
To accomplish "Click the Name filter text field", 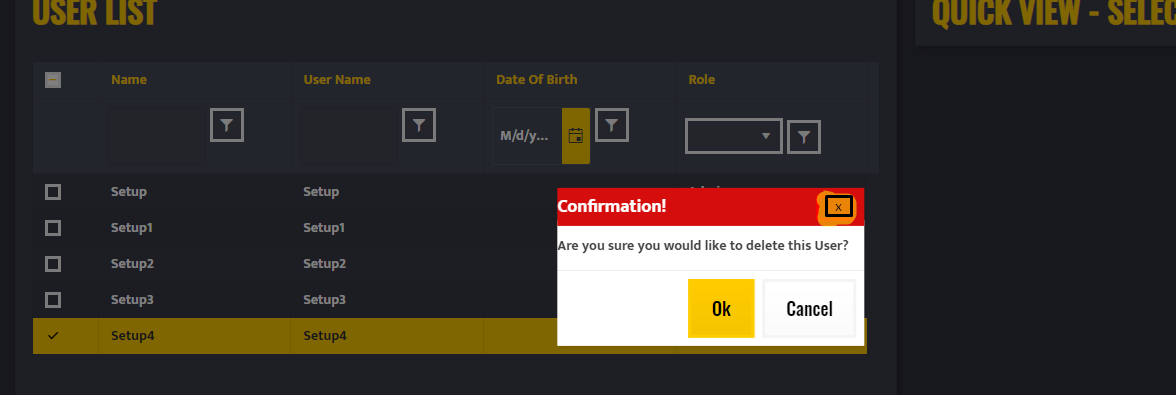I will point(156,136).
